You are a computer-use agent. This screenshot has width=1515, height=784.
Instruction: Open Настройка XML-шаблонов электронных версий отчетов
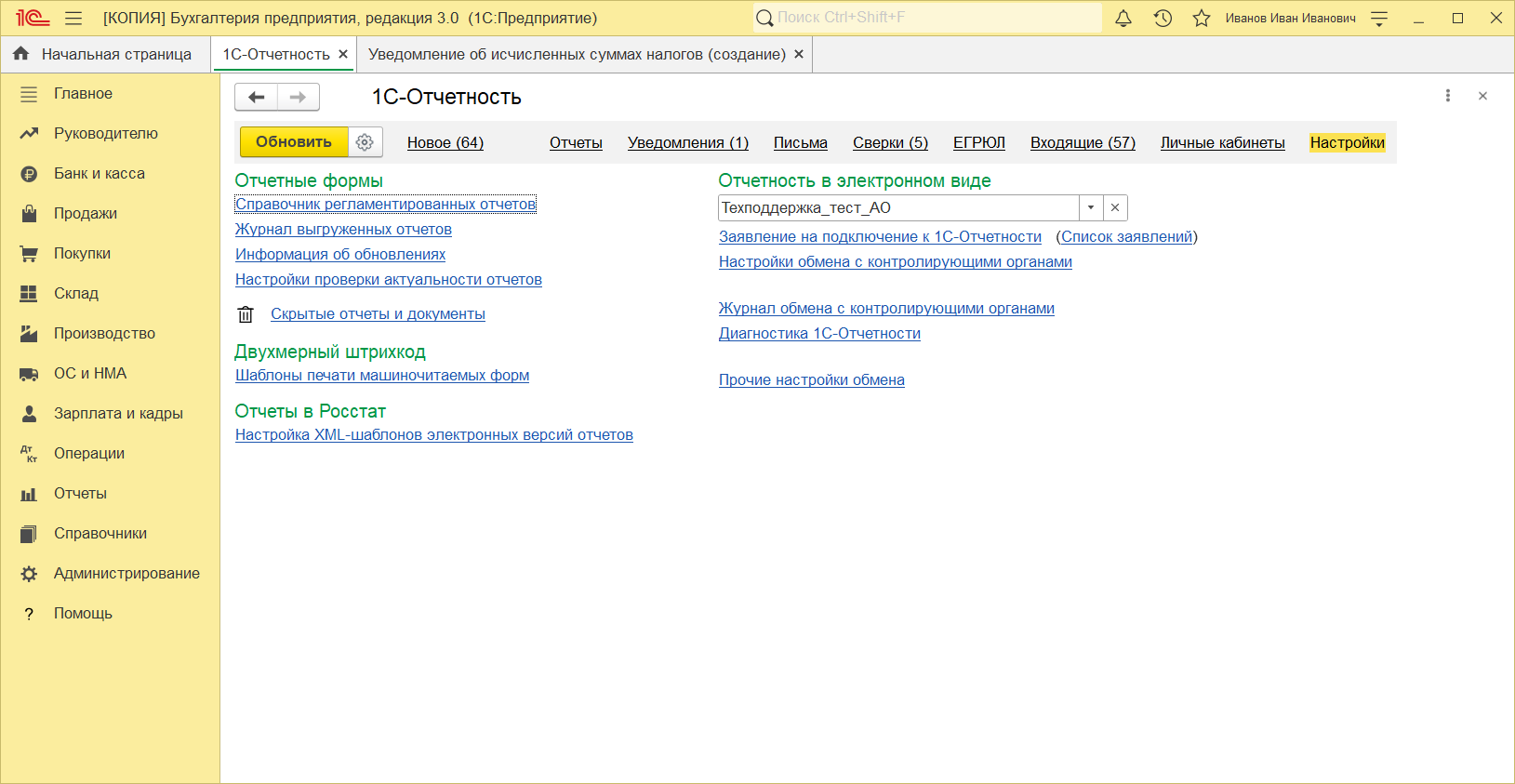[434, 435]
